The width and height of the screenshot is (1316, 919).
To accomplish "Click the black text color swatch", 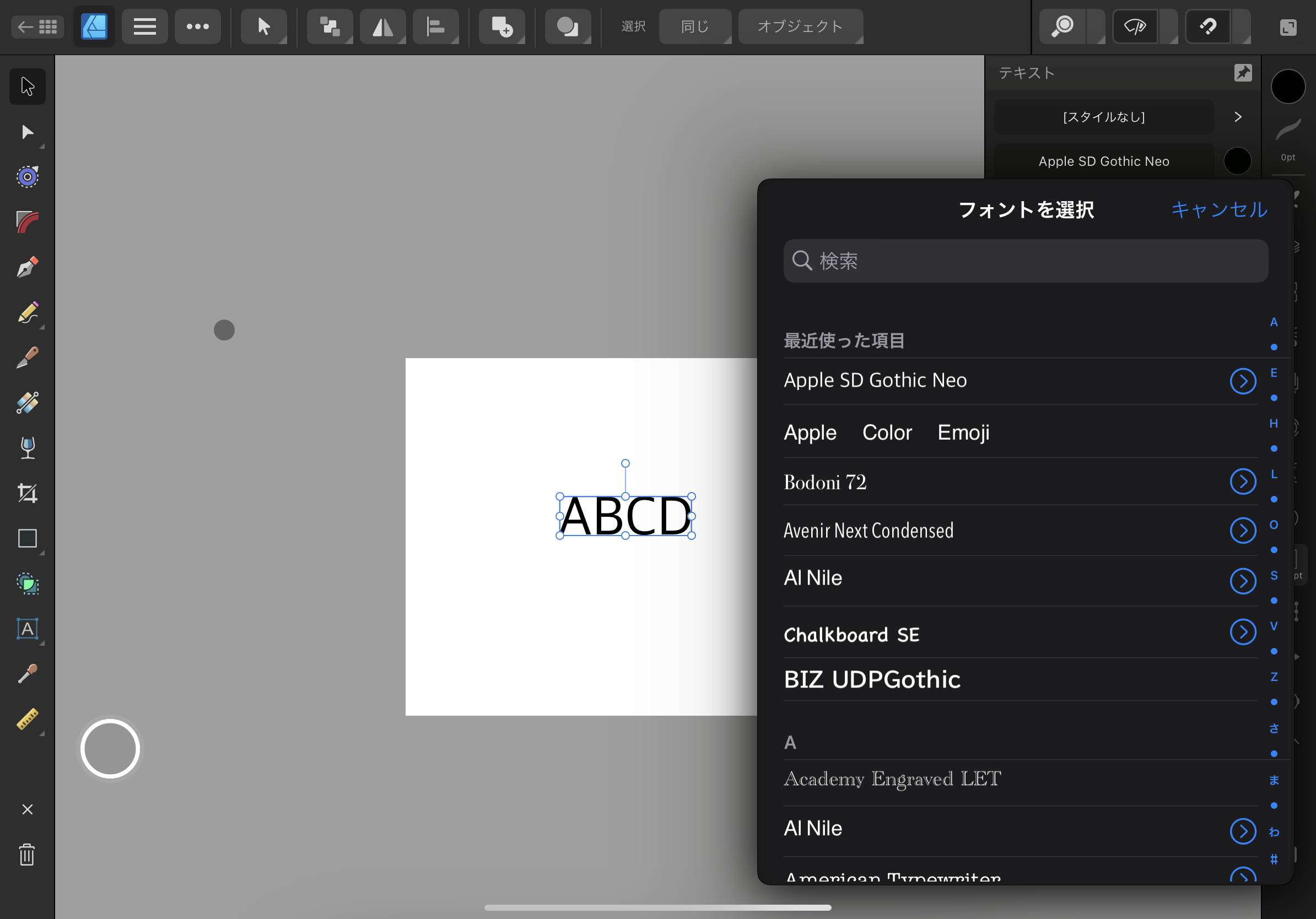I will coord(1238,161).
